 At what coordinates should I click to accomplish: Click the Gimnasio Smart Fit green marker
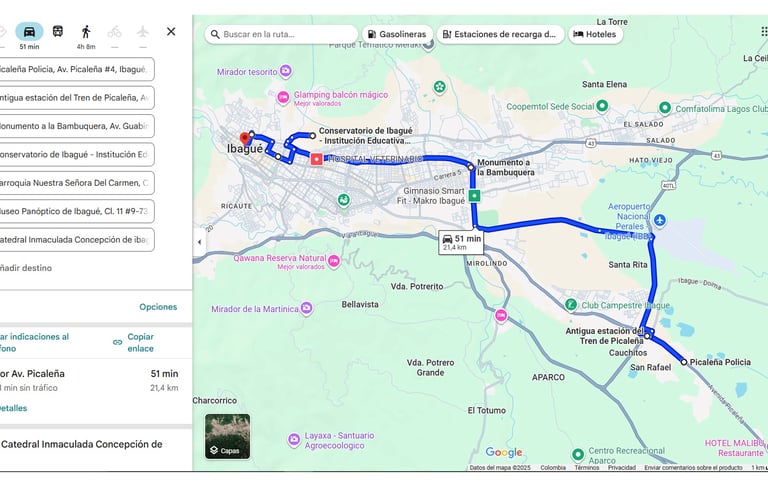coord(474,196)
